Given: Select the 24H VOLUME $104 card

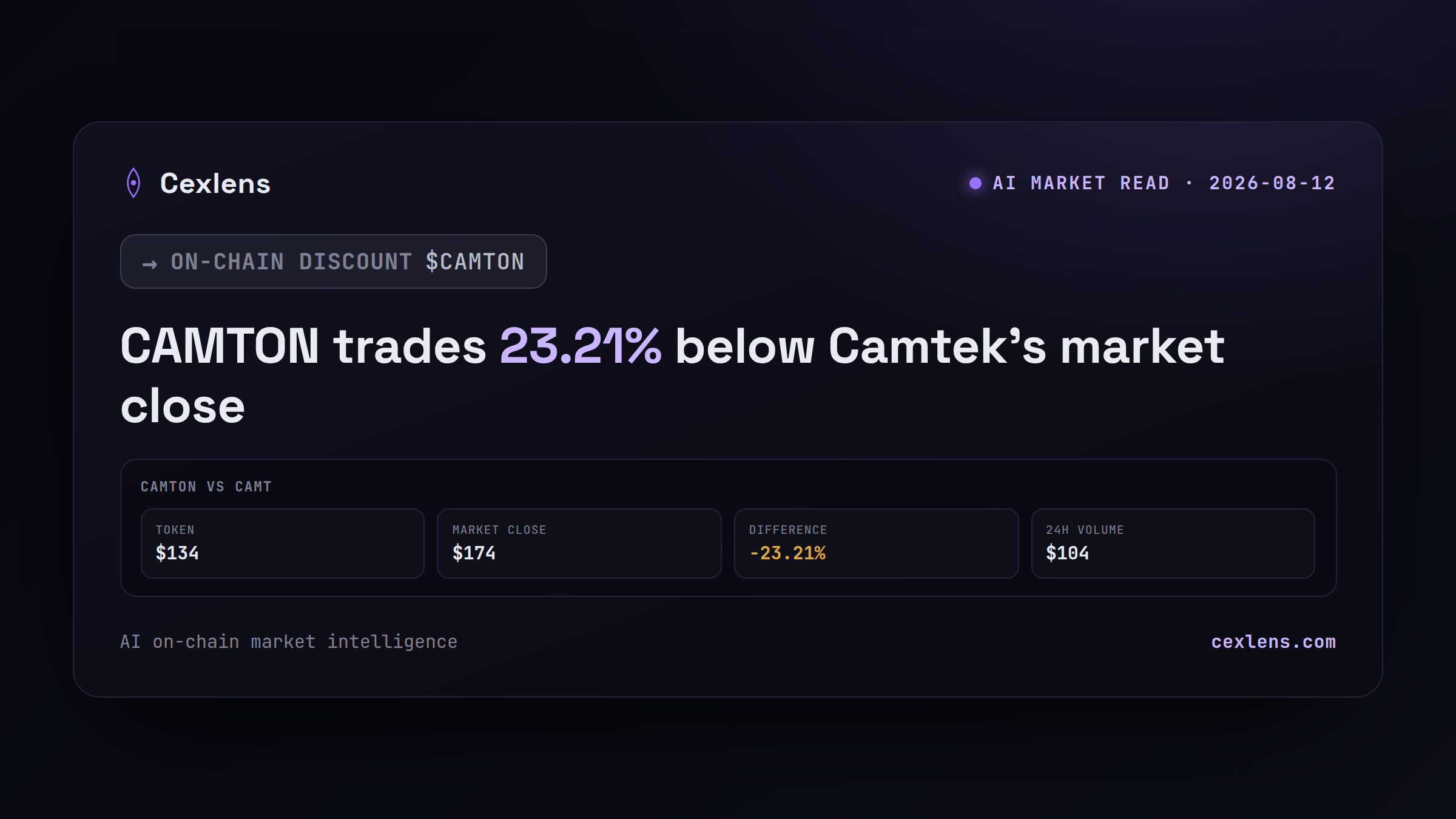Looking at the screenshot, I should coord(1173,544).
